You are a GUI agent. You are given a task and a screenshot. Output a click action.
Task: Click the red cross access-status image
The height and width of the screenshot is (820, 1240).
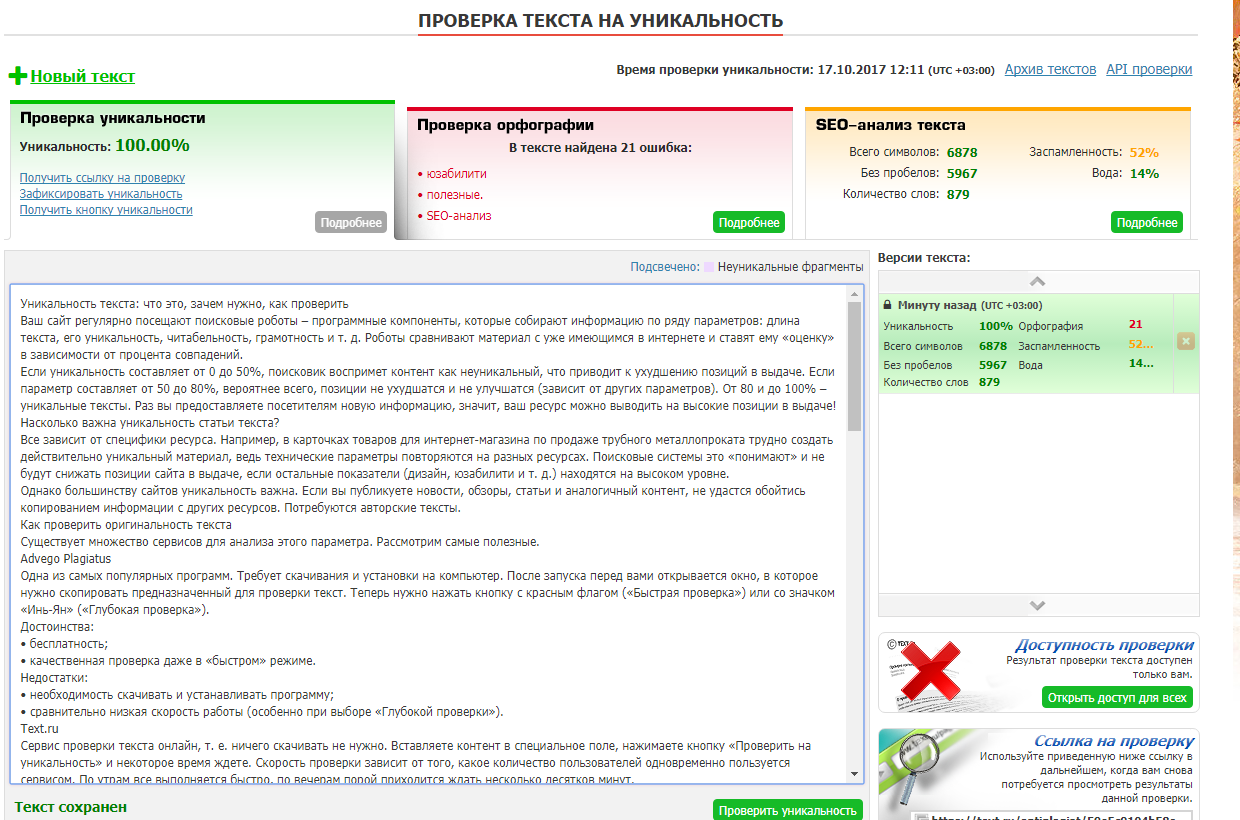(929, 672)
